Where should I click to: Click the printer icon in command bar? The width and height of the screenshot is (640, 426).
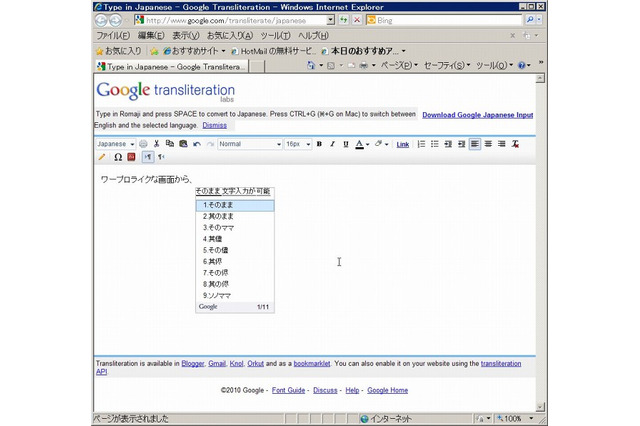point(363,65)
